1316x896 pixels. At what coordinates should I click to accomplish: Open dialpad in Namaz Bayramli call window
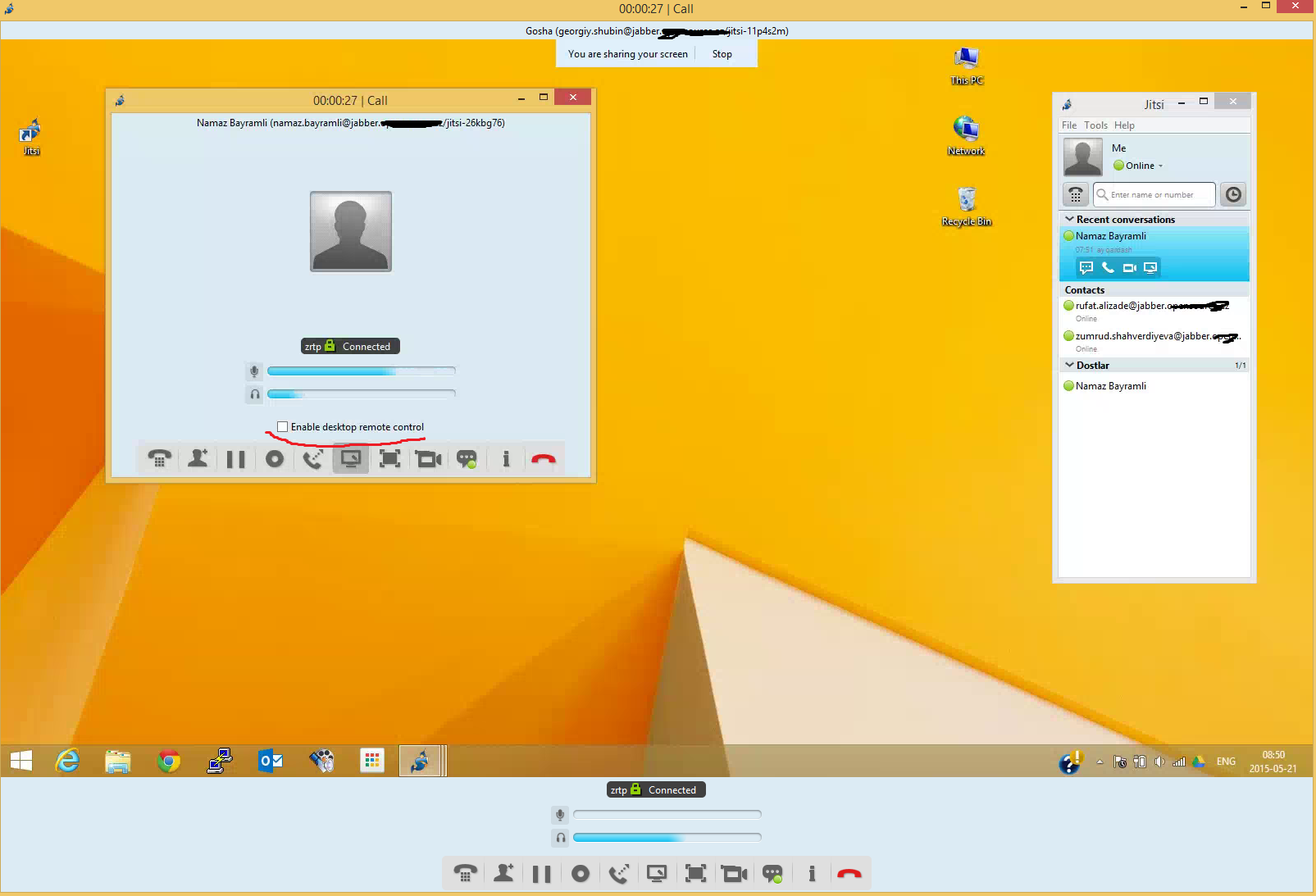click(159, 459)
